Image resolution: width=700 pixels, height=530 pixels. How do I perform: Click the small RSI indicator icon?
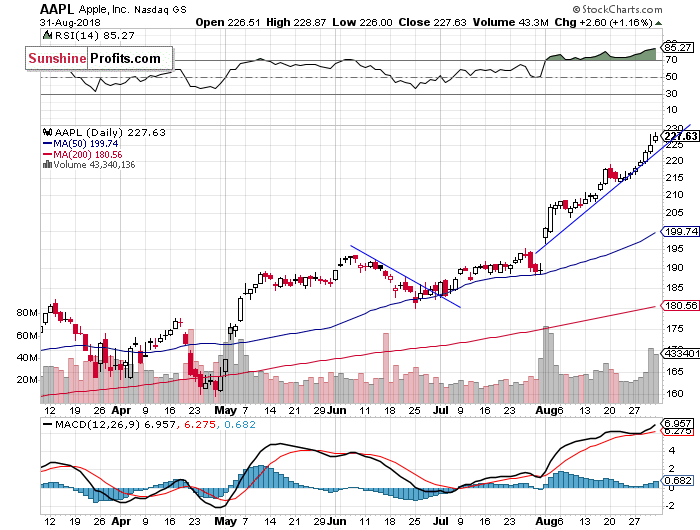(x=47, y=35)
